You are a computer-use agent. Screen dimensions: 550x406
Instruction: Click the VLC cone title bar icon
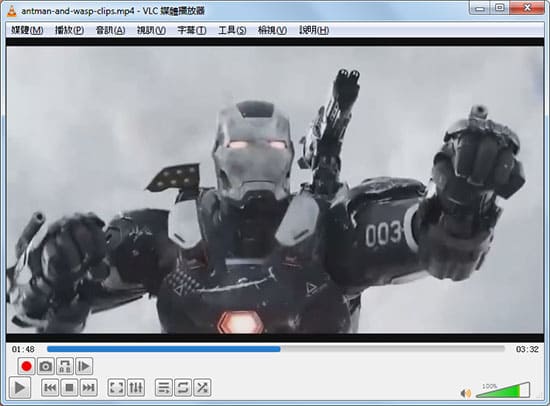(x=12, y=11)
